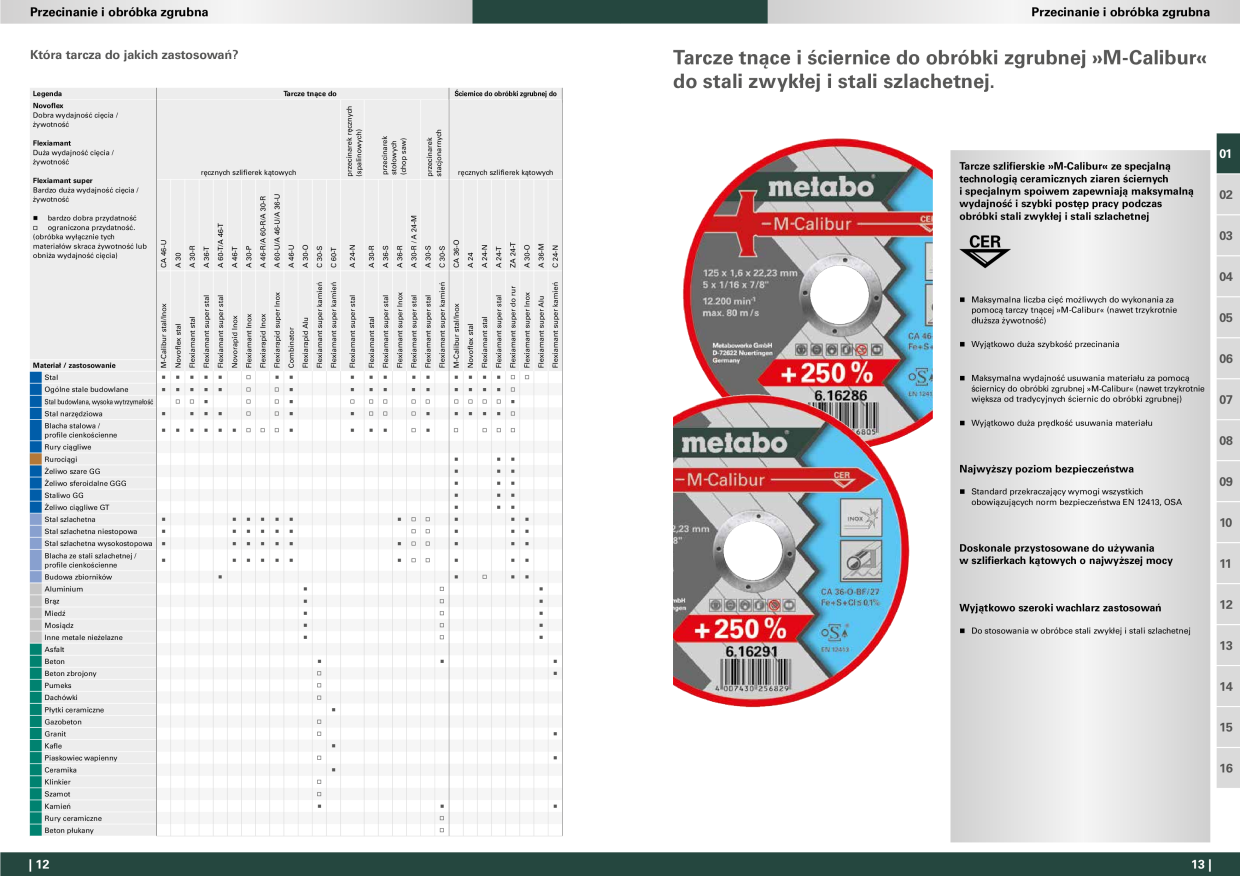The image size is (1240, 876).
Task: Go to chapter tab 12
Action: click(1226, 605)
